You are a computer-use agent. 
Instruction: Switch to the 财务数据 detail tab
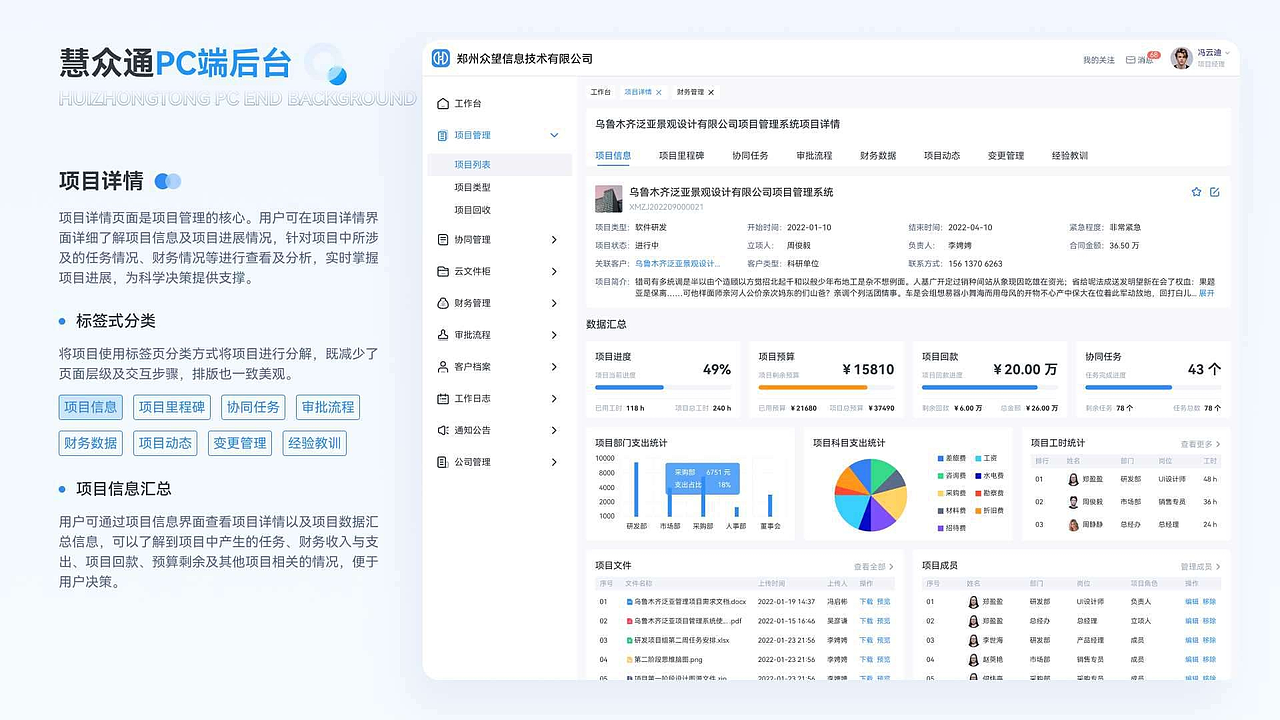point(878,156)
